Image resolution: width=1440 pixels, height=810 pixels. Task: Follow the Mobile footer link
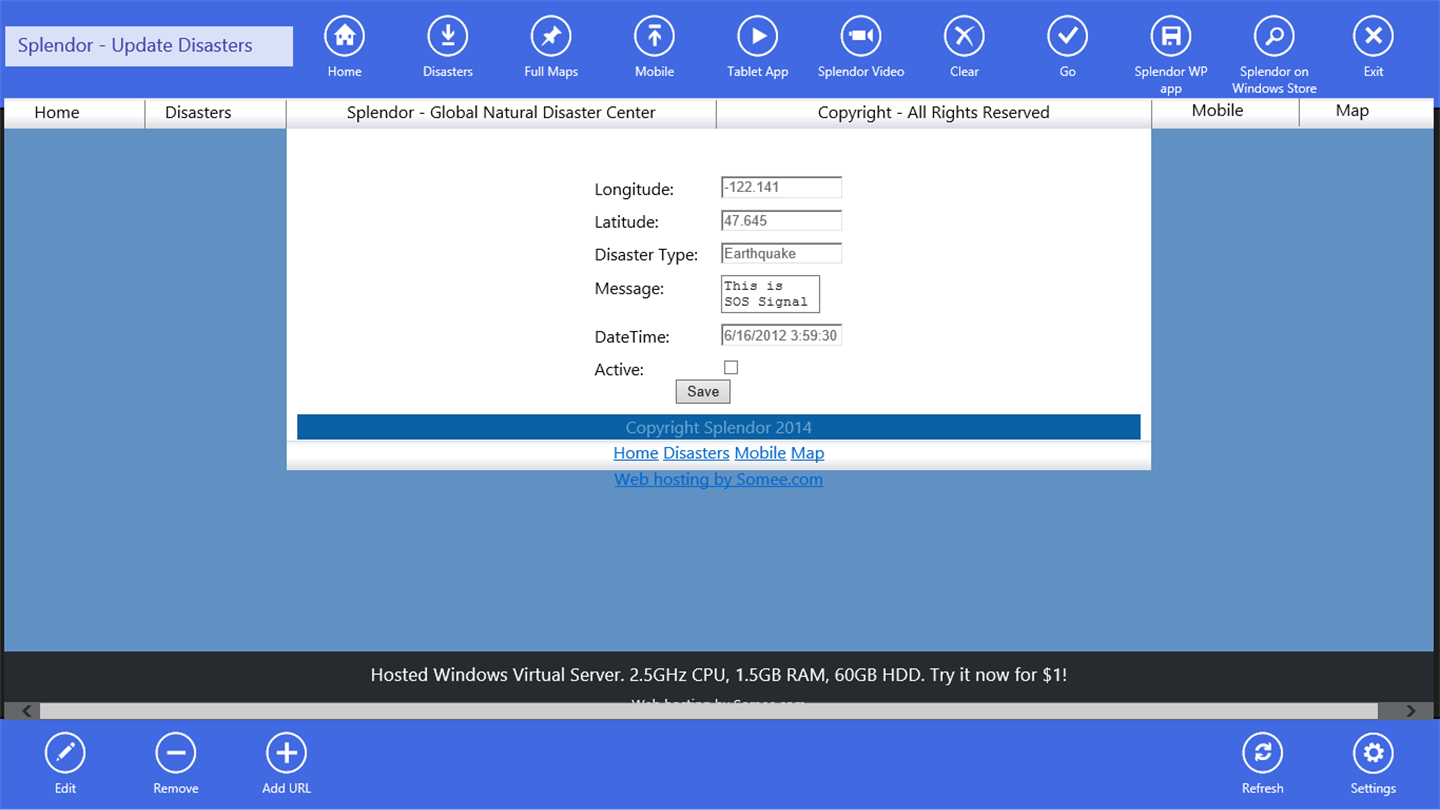[760, 453]
